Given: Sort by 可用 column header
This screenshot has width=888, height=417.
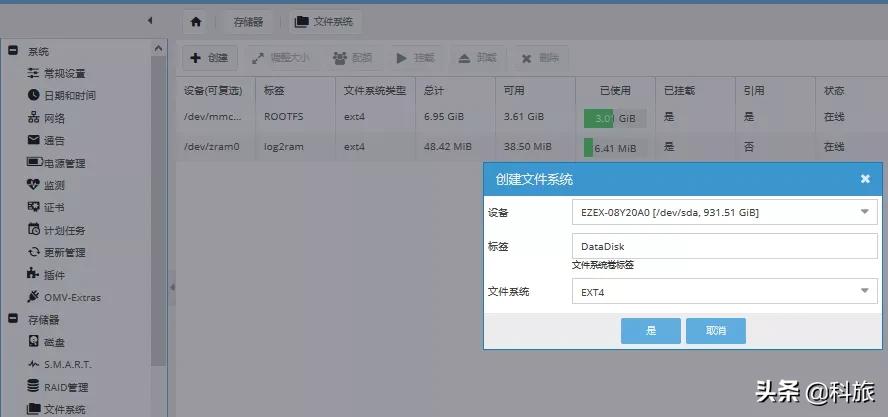Looking at the screenshot, I should pos(535,91).
